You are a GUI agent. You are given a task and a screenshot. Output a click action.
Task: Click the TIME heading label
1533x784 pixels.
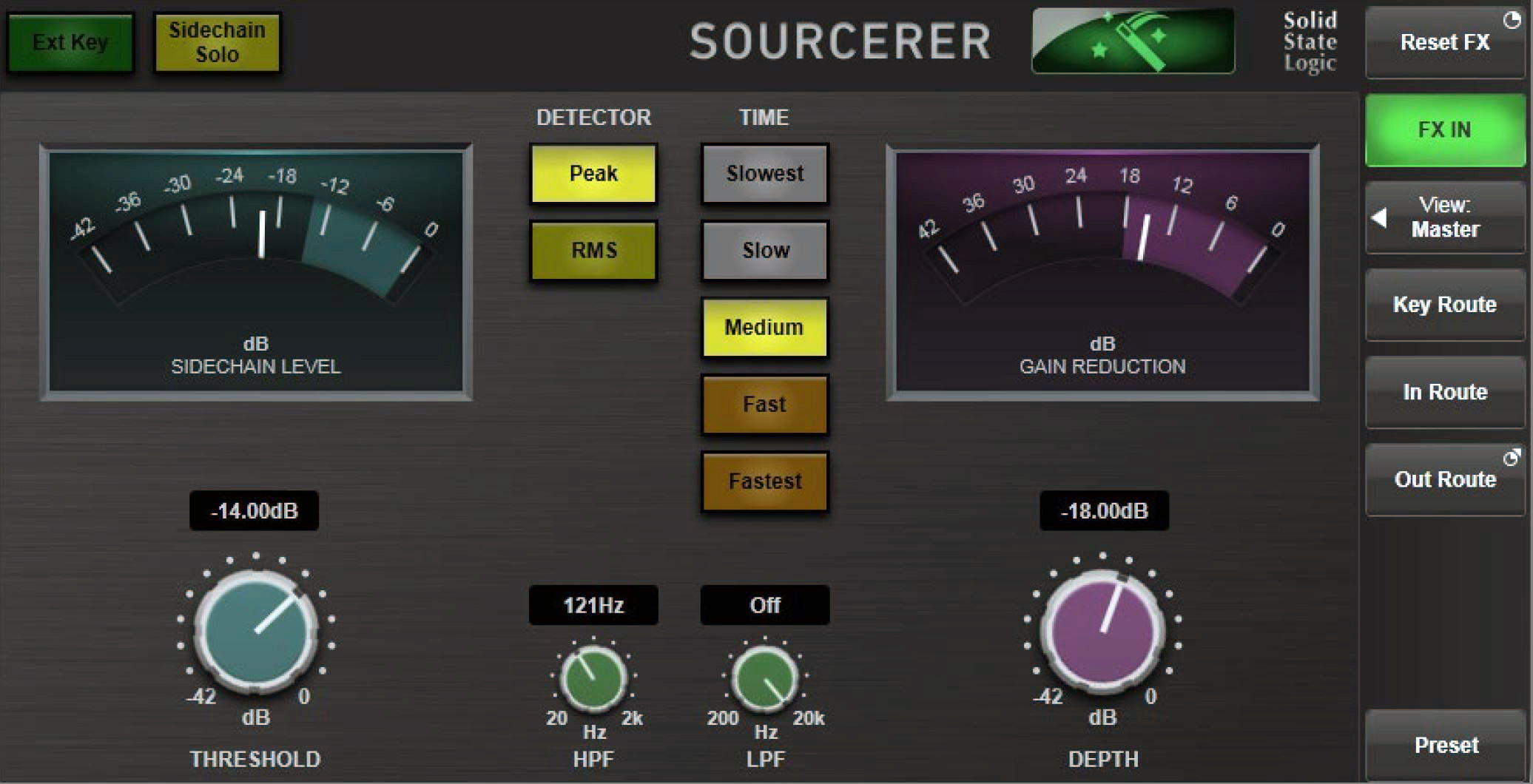pos(764,117)
